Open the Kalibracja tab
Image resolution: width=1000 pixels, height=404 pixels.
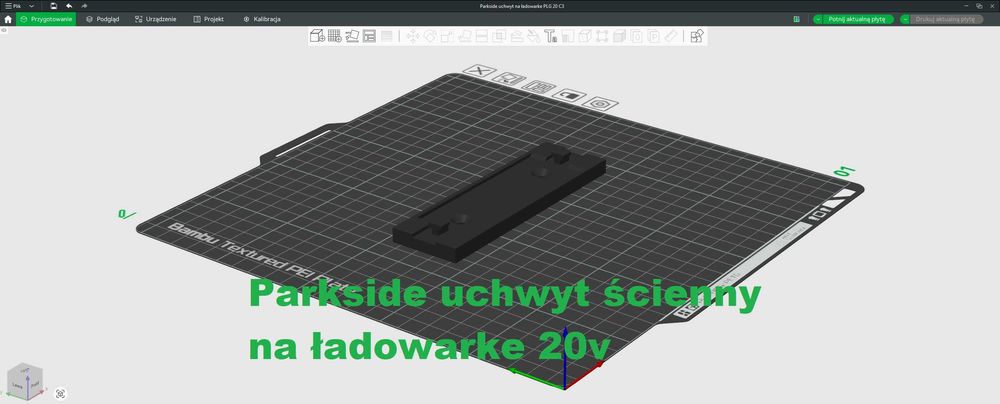tap(261, 19)
